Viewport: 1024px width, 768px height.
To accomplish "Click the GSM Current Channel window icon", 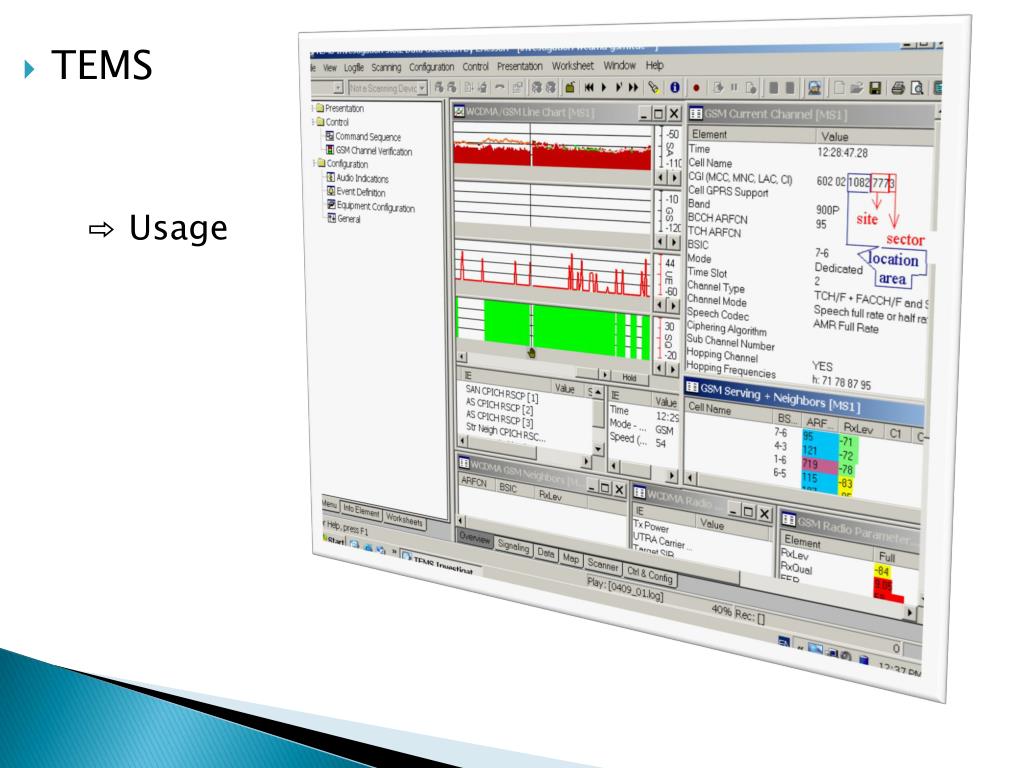I will point(696,113).
